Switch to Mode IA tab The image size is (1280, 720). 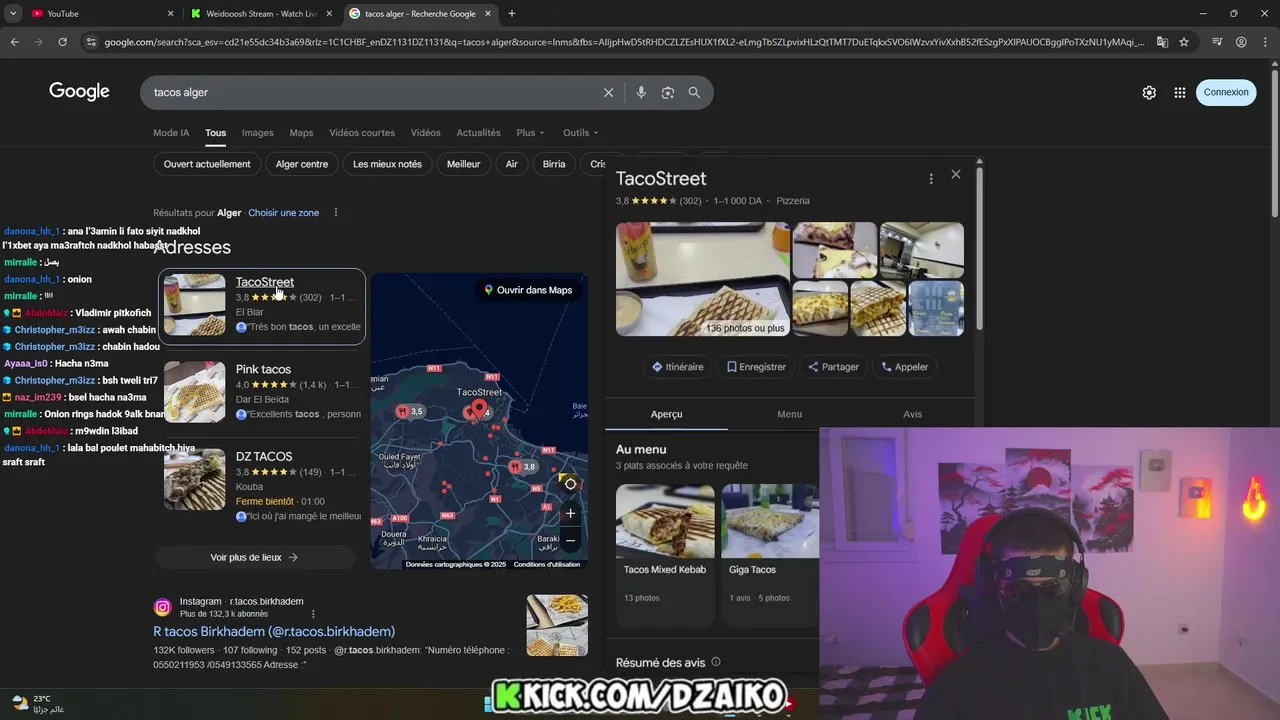(x=171, y=132)
